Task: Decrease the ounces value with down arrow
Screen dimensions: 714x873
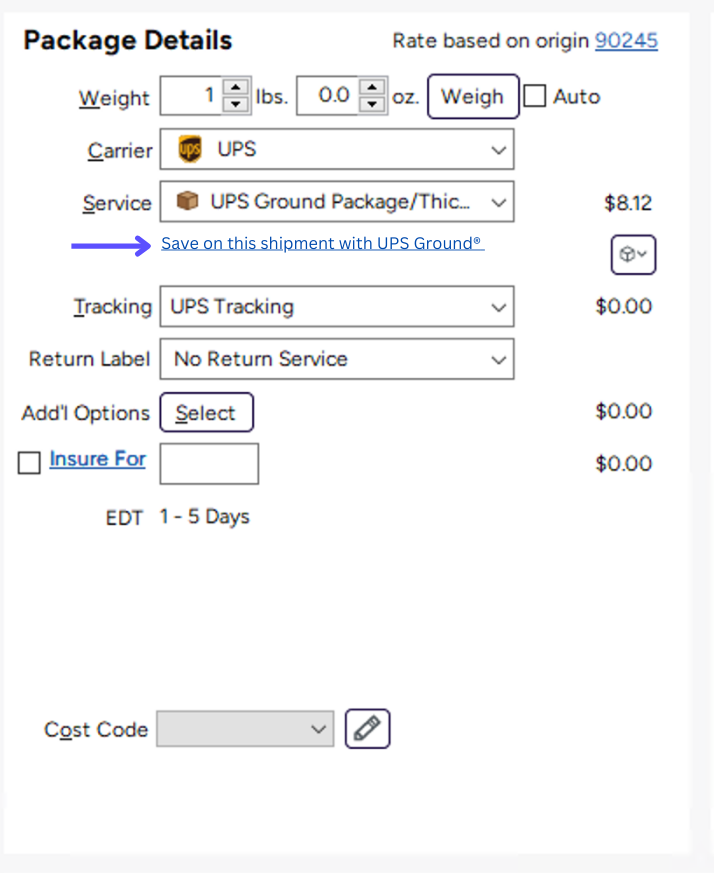Action: tap(372, 104)
